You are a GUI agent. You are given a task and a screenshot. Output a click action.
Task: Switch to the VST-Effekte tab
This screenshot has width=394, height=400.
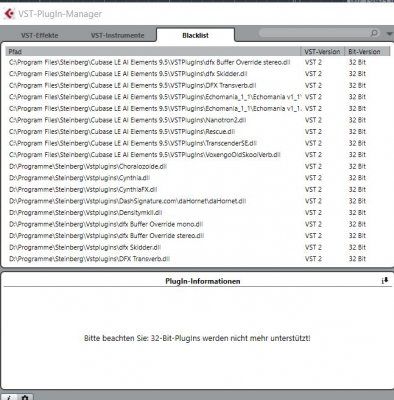click(40, 35)
